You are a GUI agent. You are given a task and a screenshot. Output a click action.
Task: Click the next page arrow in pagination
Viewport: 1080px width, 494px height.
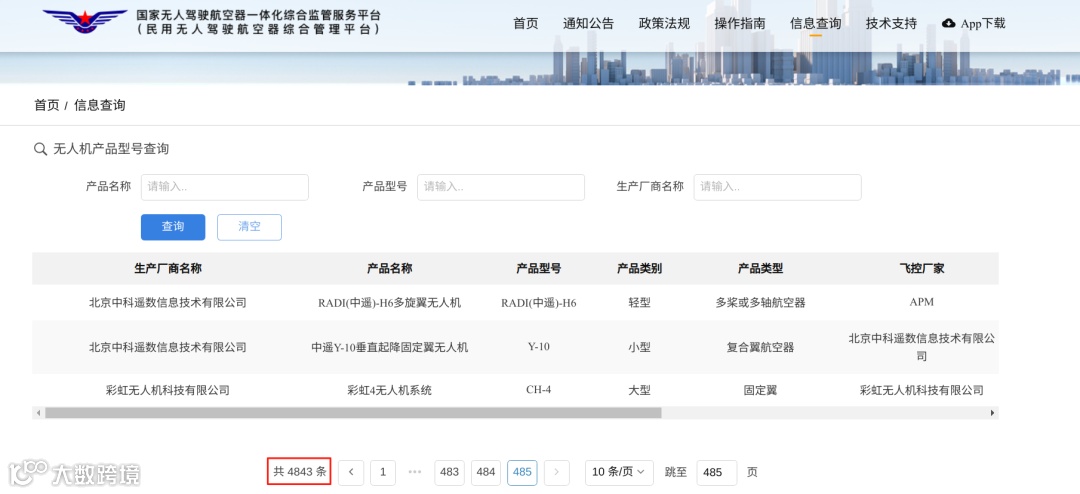click(x=557, y=472)
